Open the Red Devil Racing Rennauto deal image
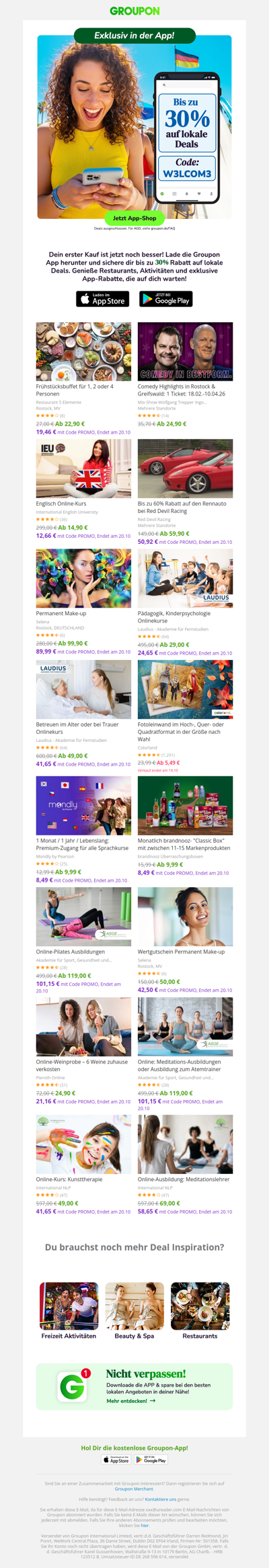269x1568 pixels. tap(185, 468)
